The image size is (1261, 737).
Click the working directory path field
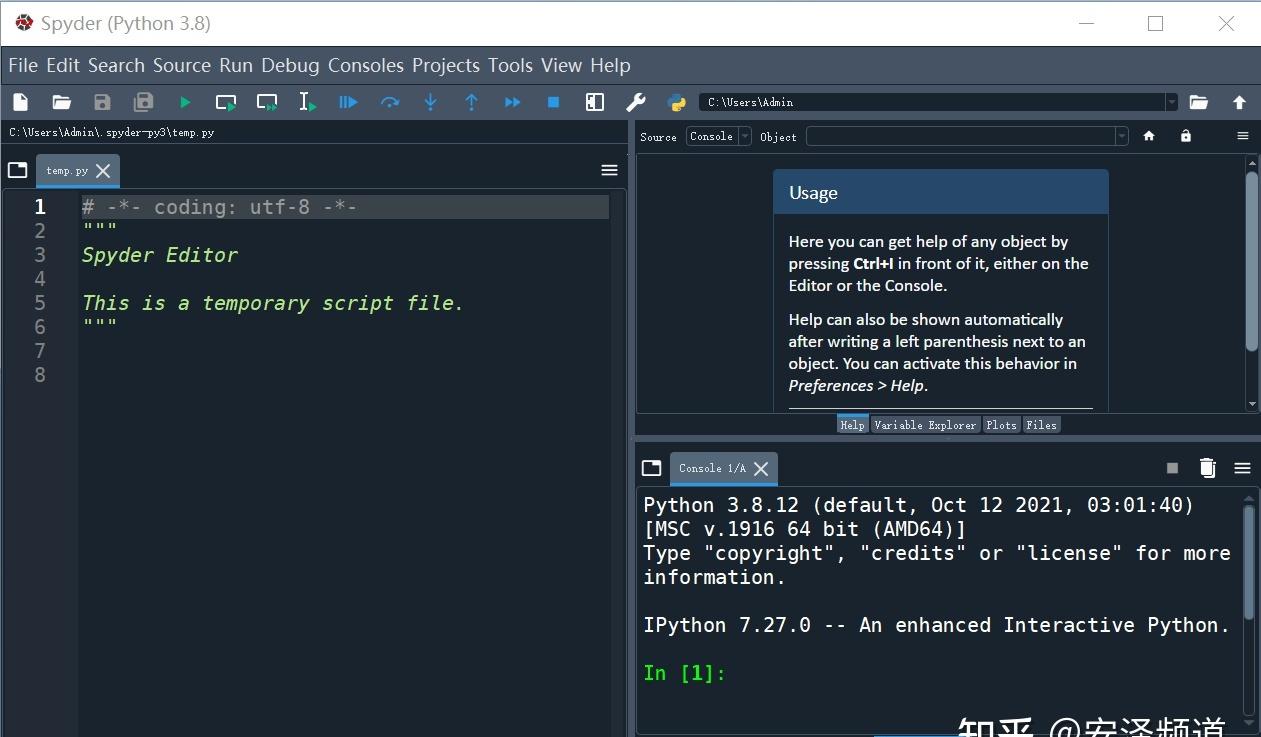coord(932,102)
